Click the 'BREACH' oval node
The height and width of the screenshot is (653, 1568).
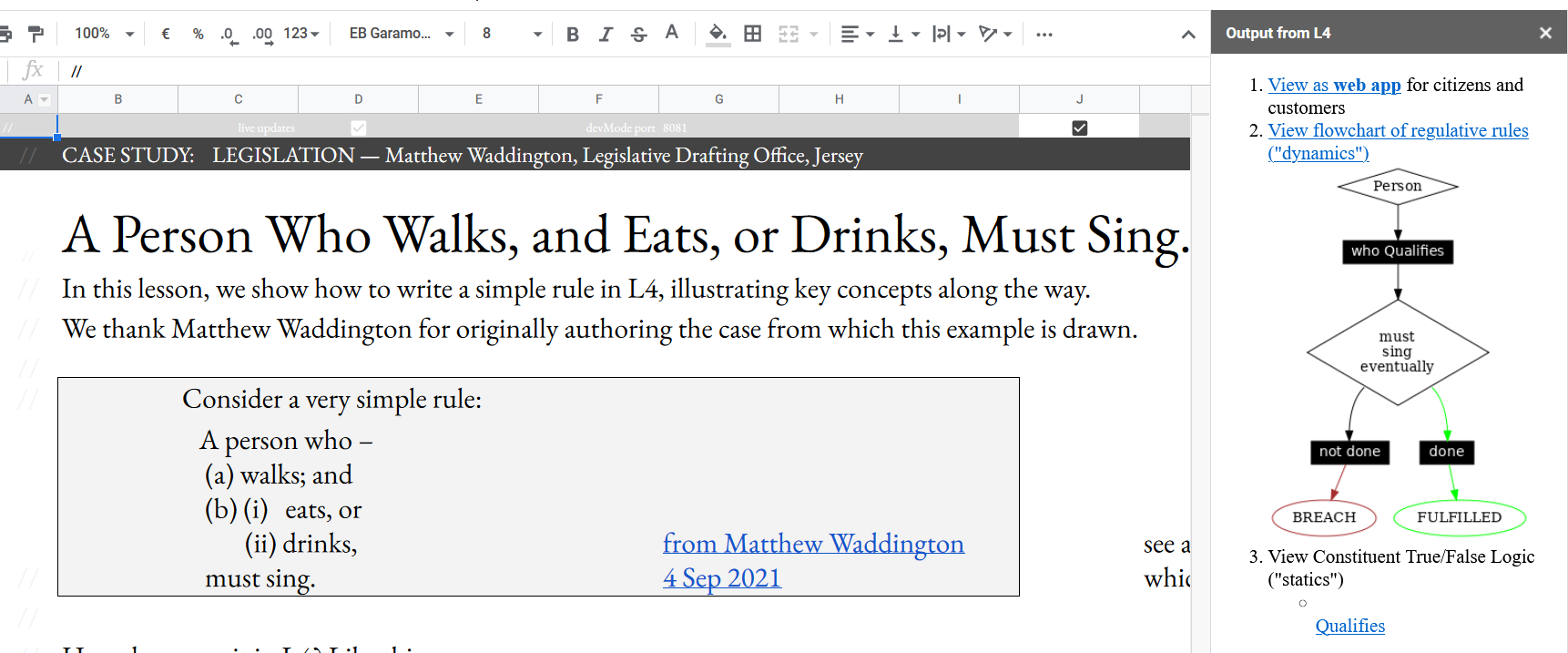point(1324,517)
